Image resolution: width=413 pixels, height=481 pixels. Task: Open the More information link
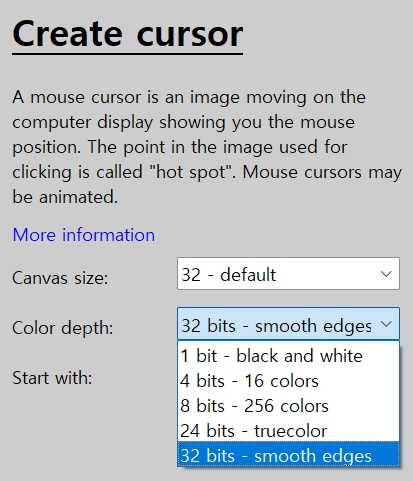click(84, 235)
